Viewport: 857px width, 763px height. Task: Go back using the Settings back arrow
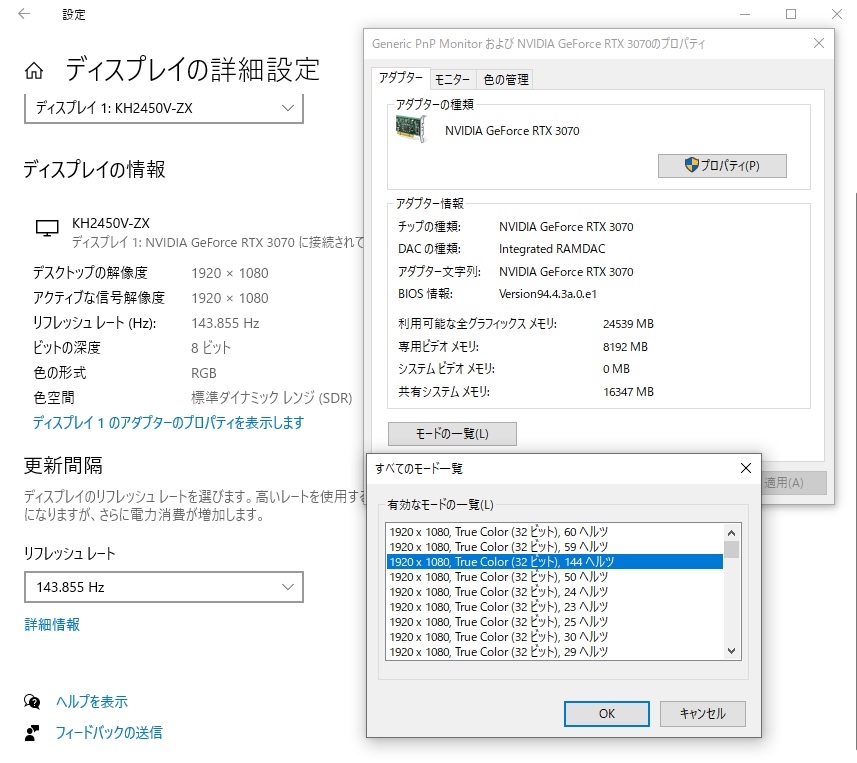click(x=24, y=14)
